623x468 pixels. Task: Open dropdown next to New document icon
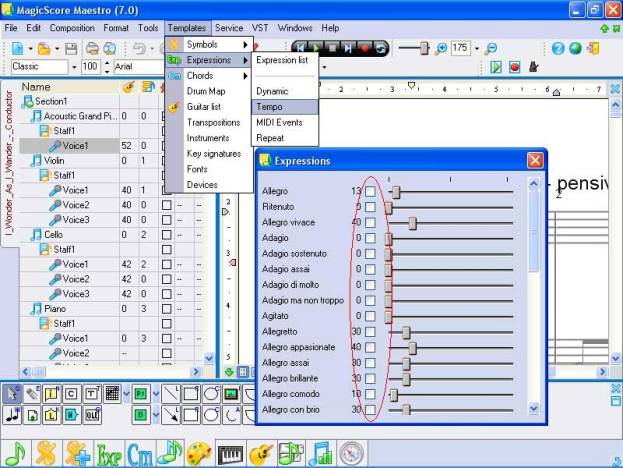(x=30, y=48)
